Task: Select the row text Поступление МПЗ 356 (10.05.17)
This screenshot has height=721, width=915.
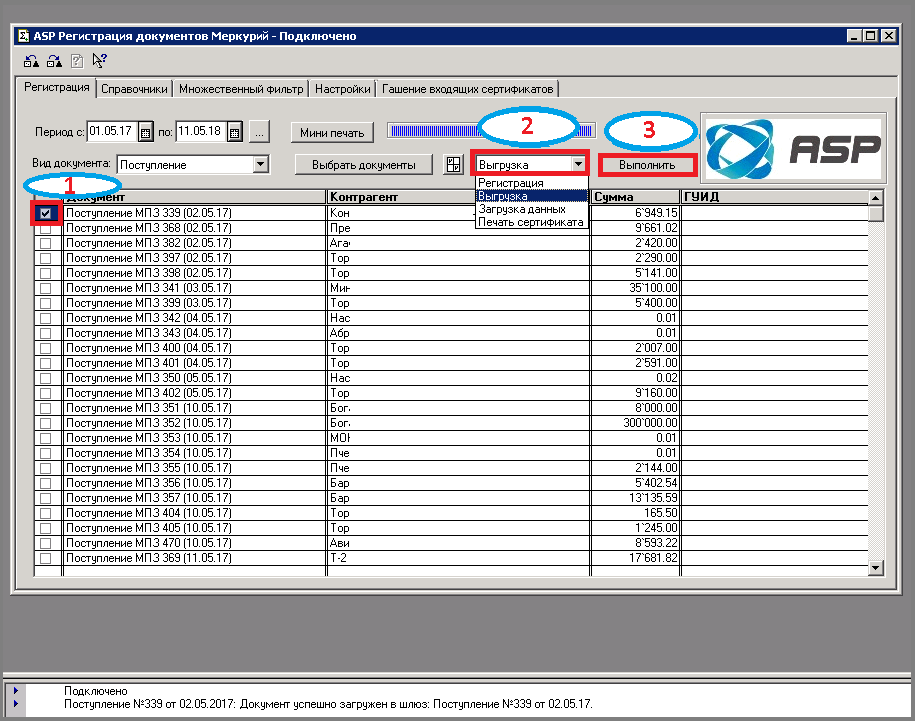Action: coord(149,483)
